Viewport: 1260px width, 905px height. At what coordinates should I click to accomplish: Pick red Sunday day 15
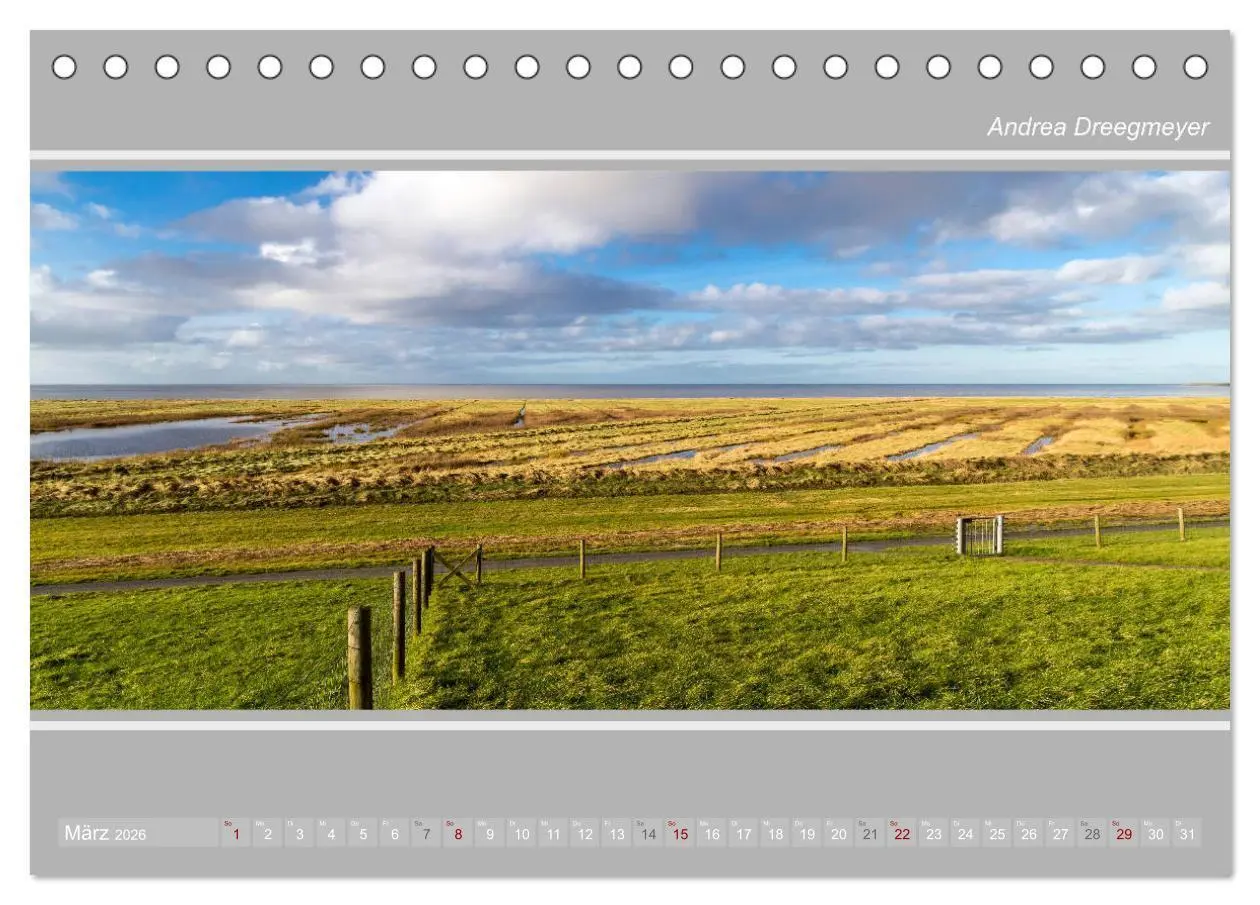click(680, 833)
